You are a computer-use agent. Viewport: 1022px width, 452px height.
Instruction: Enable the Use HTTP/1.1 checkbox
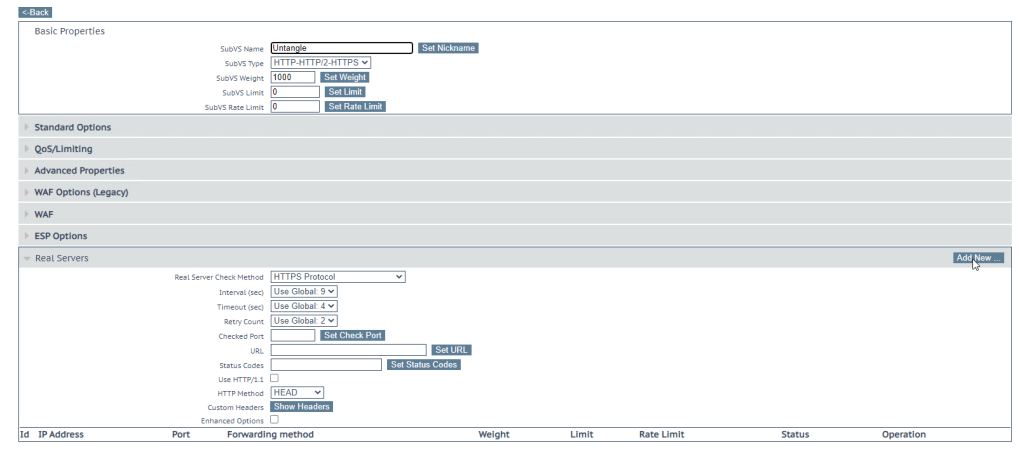(275, 378)
